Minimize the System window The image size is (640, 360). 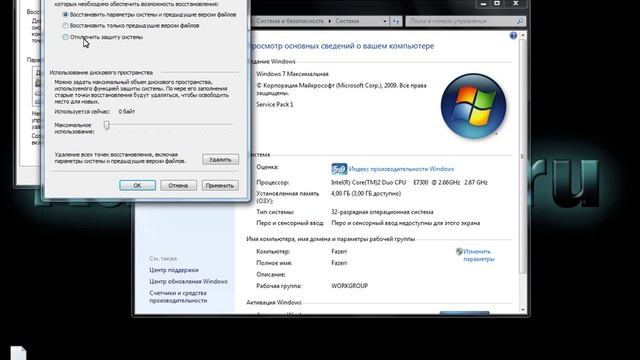pos(483,3)
